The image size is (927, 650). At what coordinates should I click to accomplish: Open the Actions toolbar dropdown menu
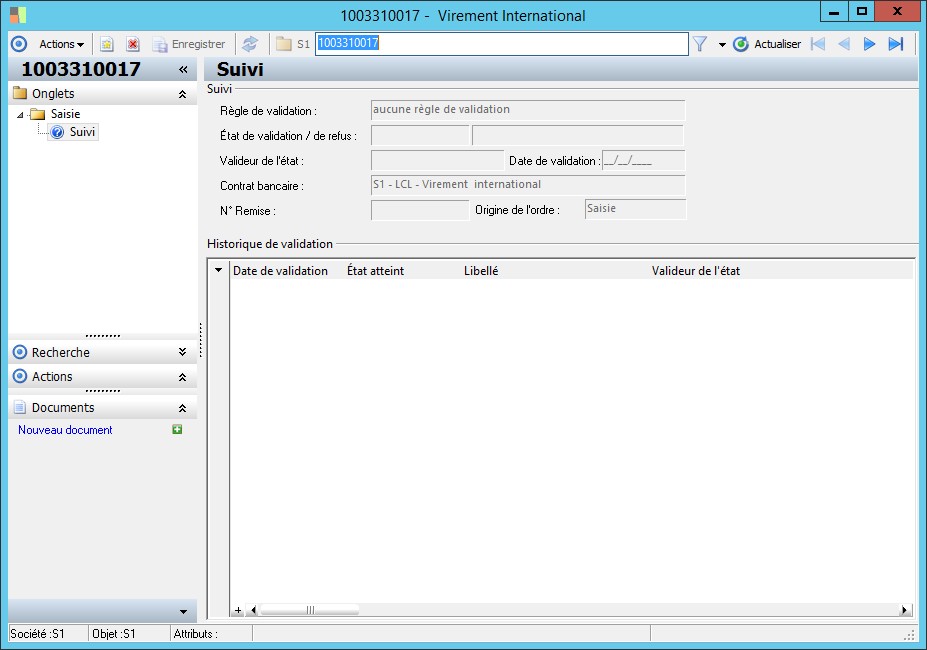point(61,44)
